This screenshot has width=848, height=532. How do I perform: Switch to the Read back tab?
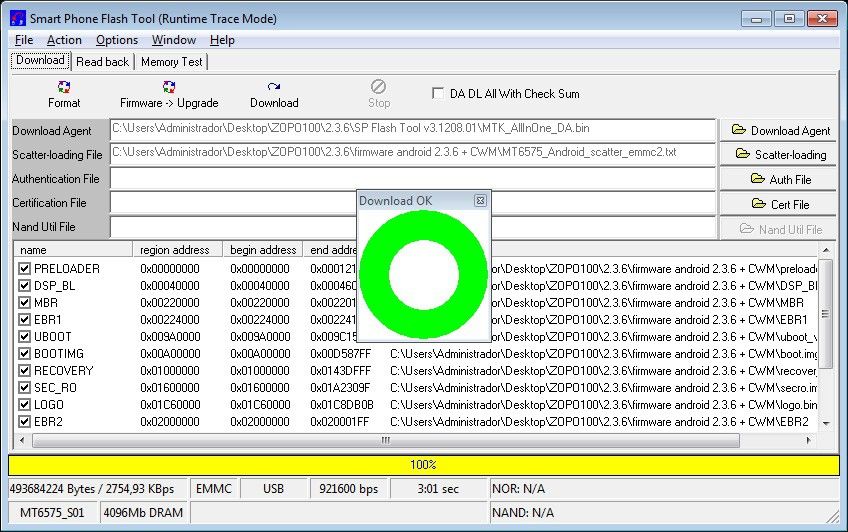click(102, 62)
